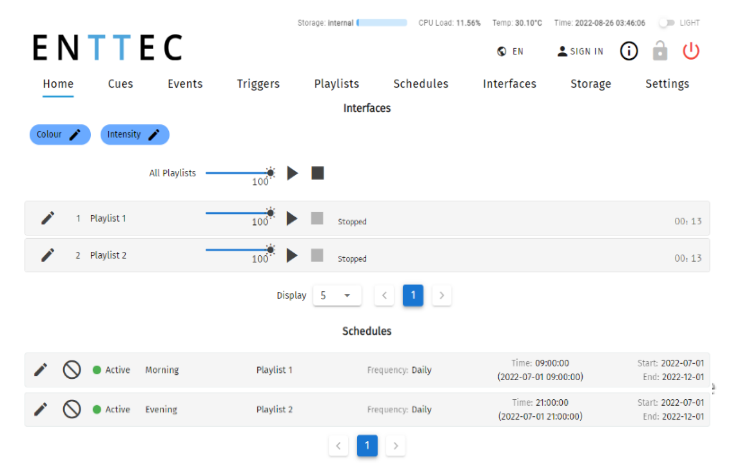Open the Settings tab

[667, 84]
